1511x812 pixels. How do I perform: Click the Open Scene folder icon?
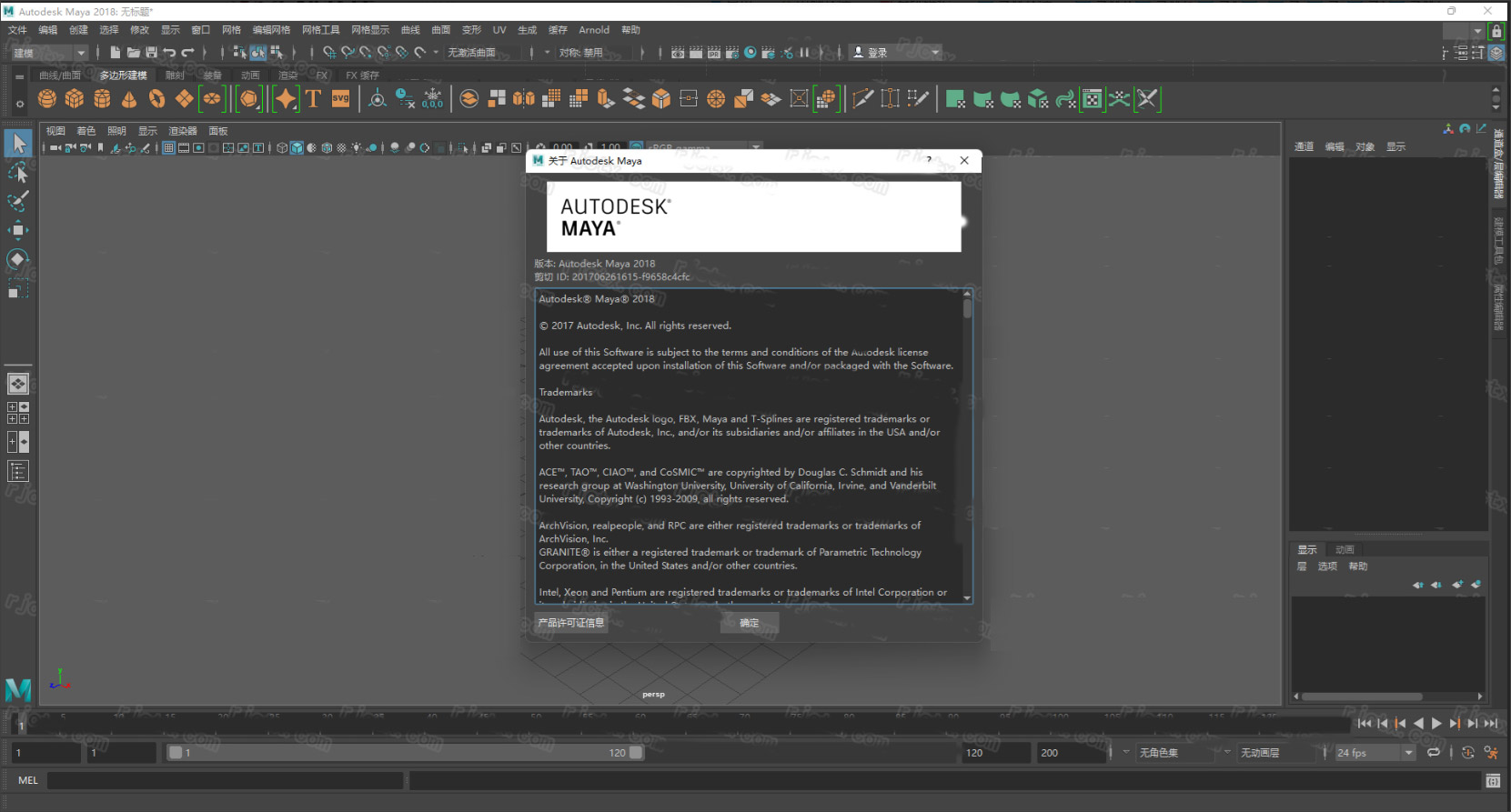(134, 53)
